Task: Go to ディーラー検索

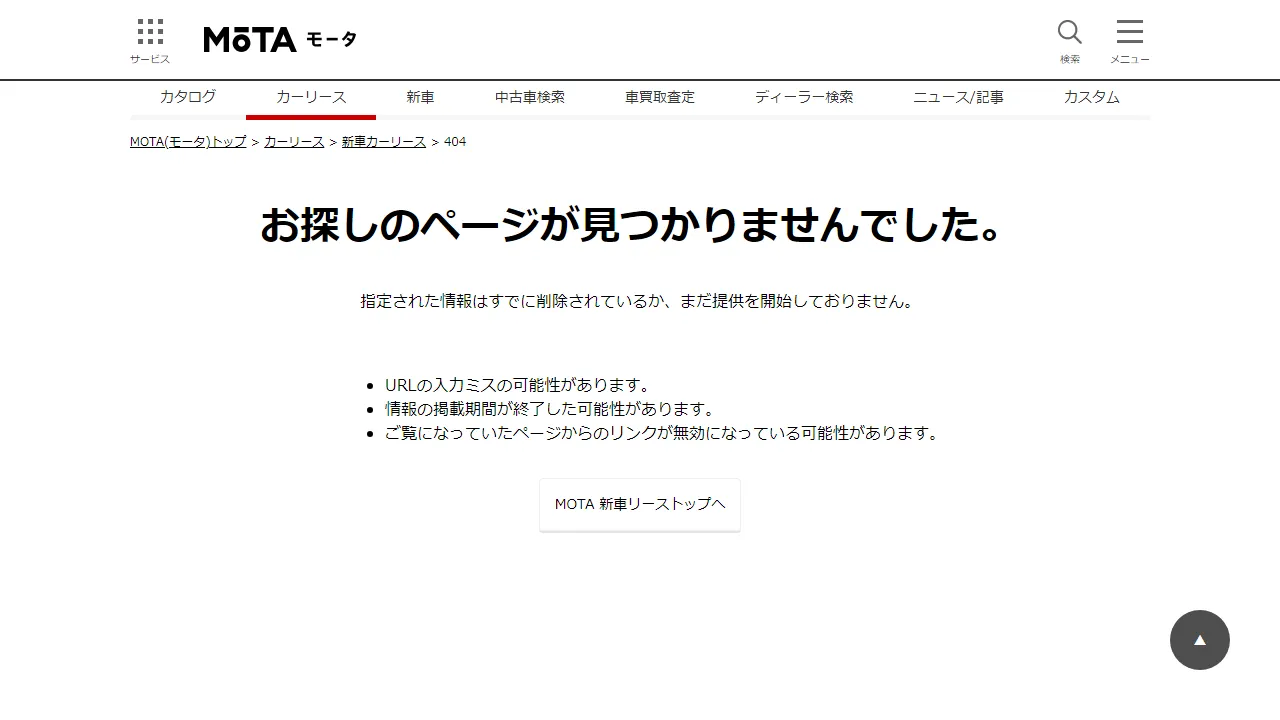Action: (x=805, y=97)
